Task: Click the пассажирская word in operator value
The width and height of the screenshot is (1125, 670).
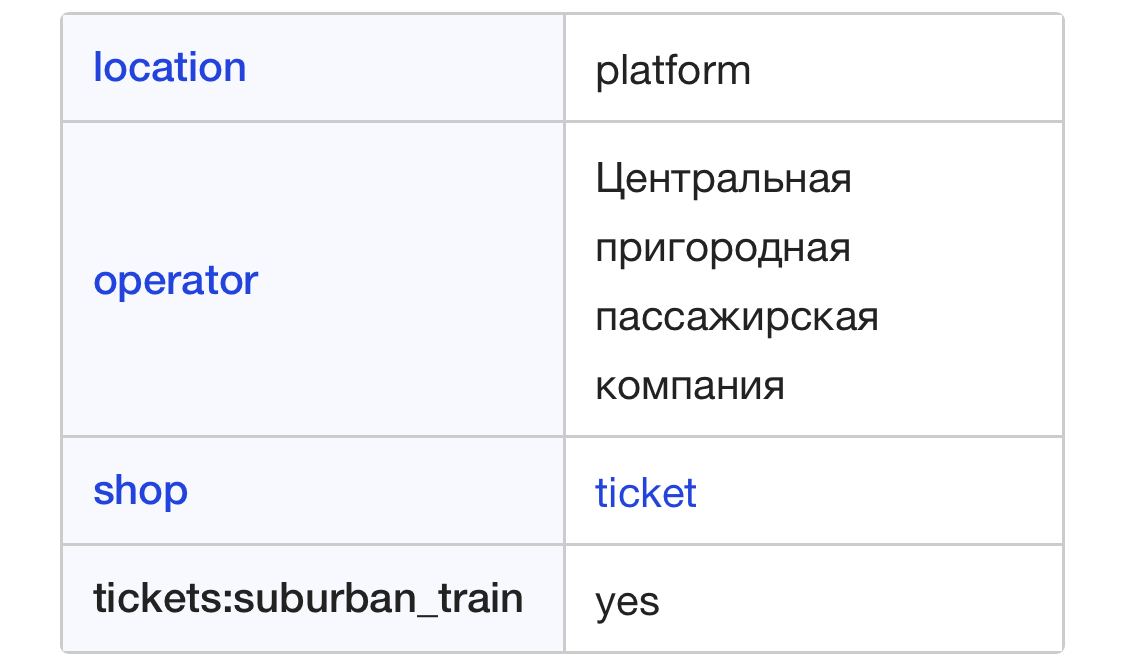Action: [x=737, y=317]
